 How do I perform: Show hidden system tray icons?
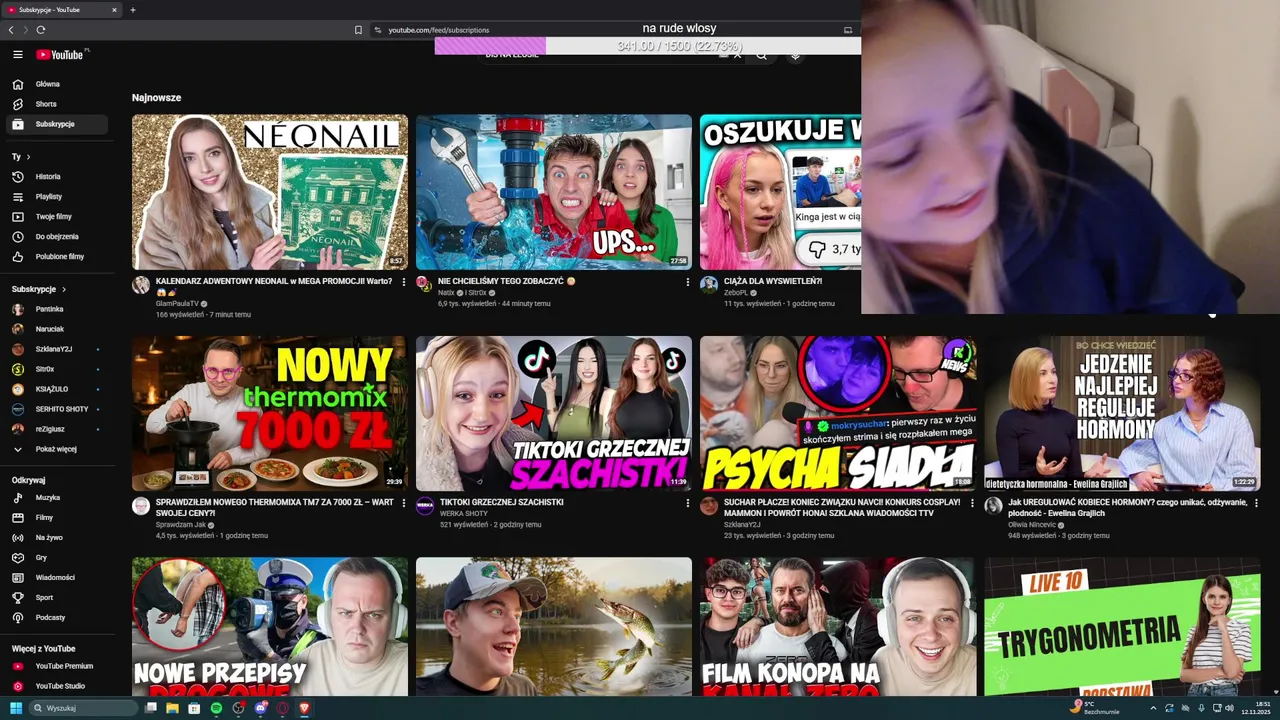tap(1153, 708)
